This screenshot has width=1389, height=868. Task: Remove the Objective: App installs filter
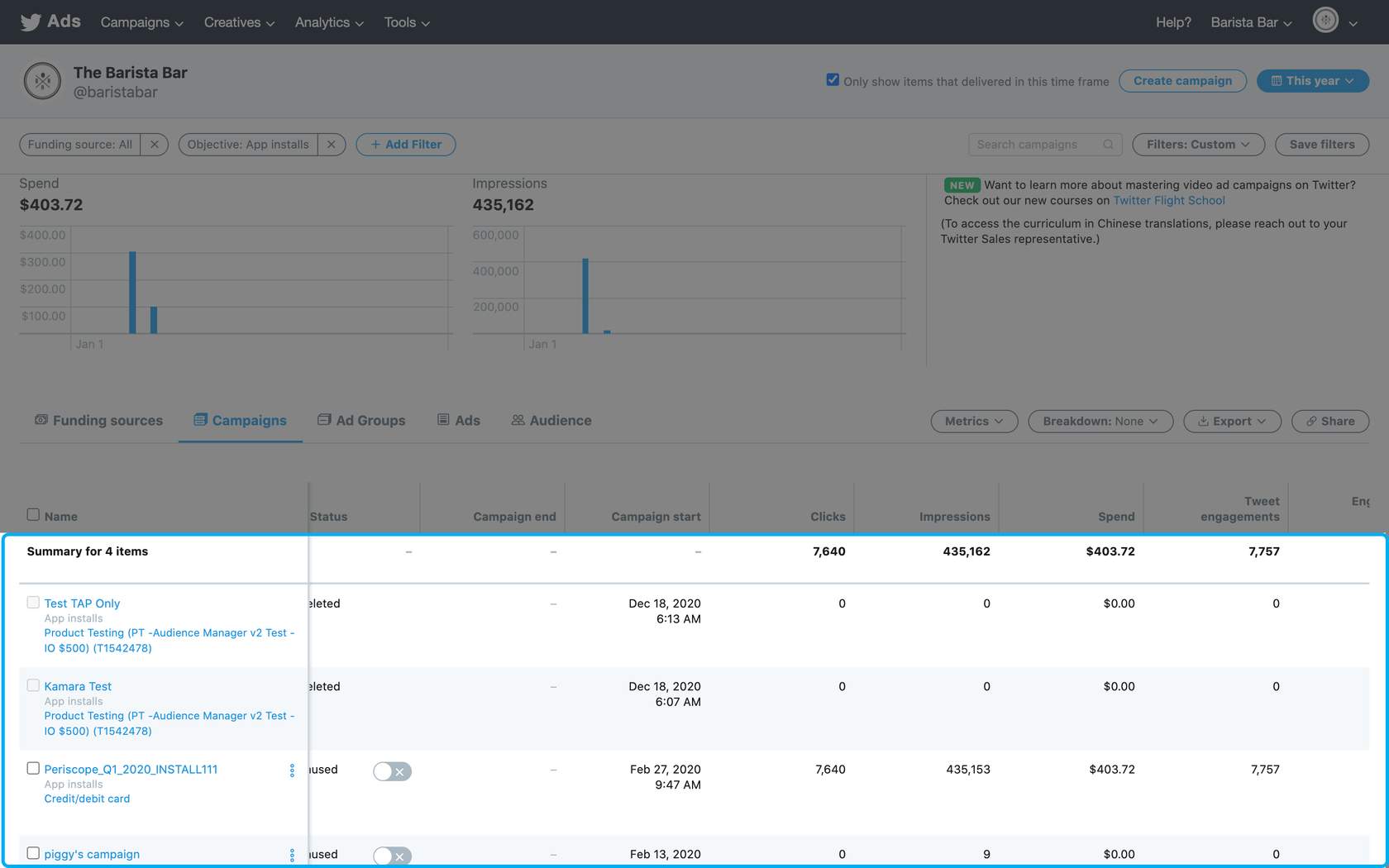tap(331, 145)
